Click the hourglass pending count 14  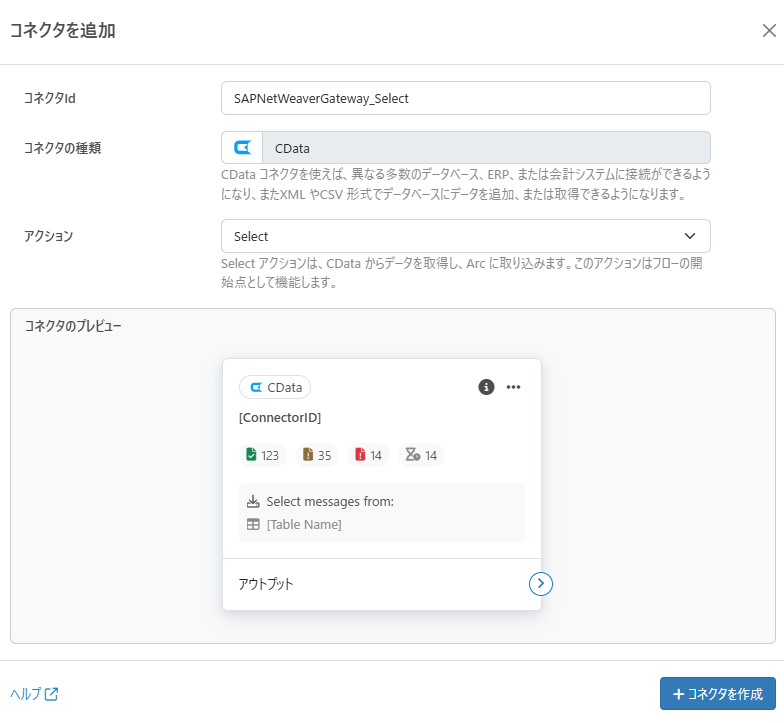tap(421, 455)
